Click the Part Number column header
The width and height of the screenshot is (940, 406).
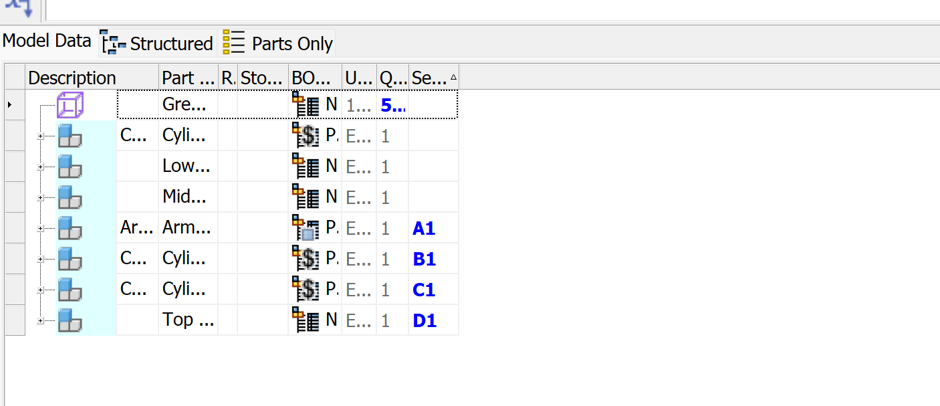coord(188,78)
